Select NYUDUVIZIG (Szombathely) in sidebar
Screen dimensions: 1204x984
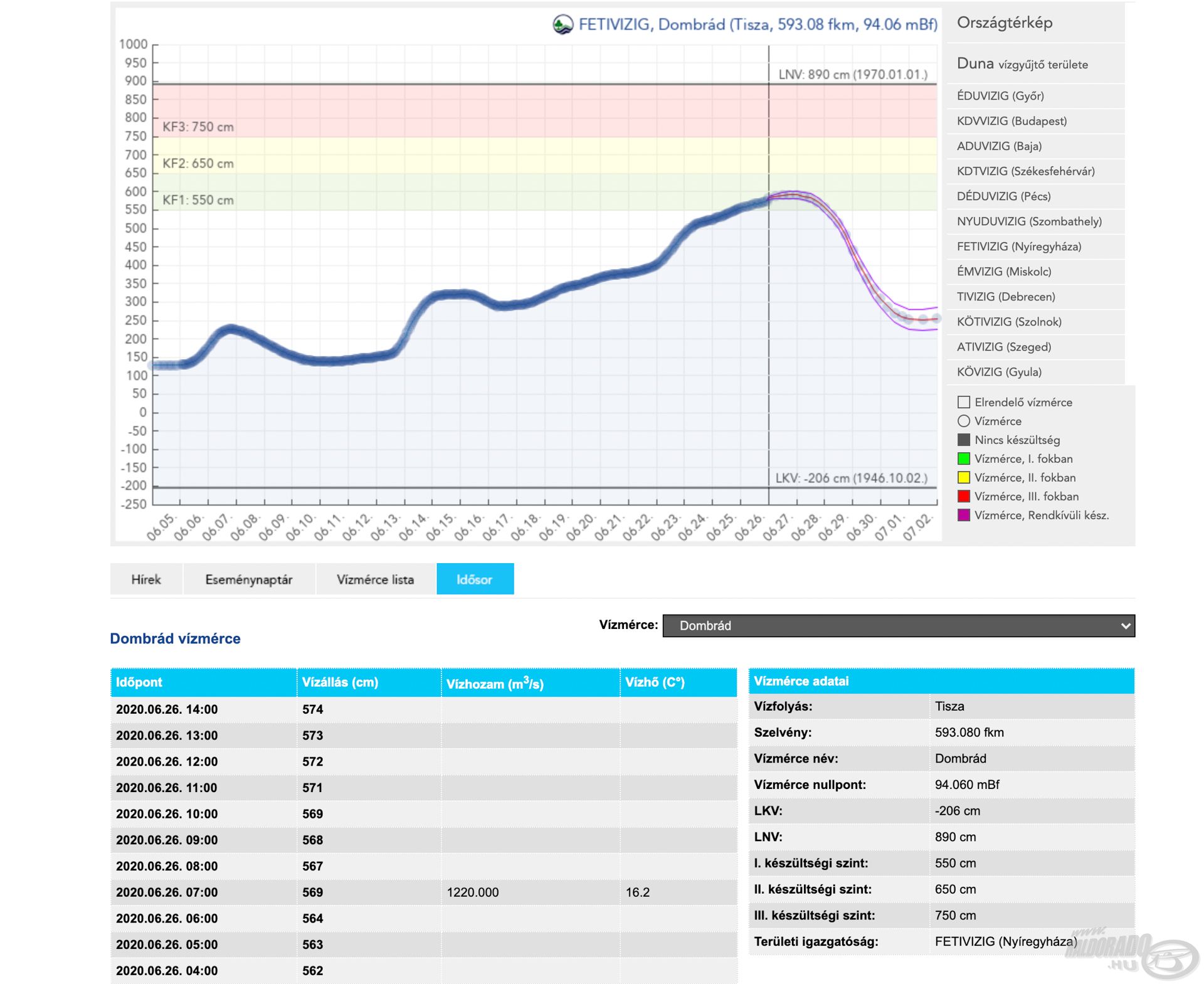click(1029, 221)
